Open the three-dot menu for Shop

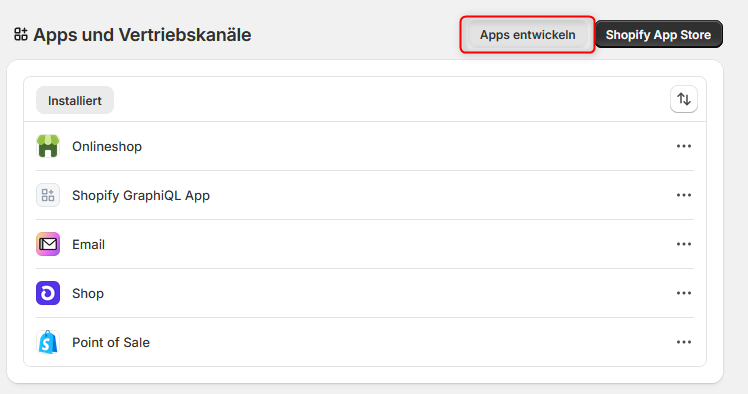click(x=684, y=293)
